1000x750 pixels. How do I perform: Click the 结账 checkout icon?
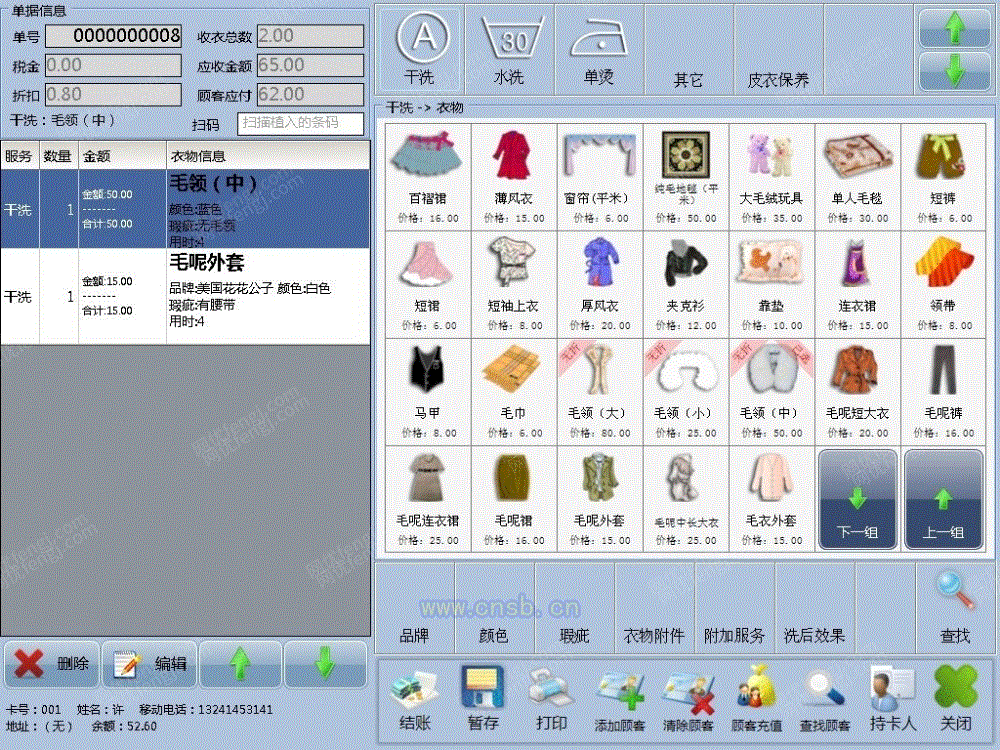415,700
